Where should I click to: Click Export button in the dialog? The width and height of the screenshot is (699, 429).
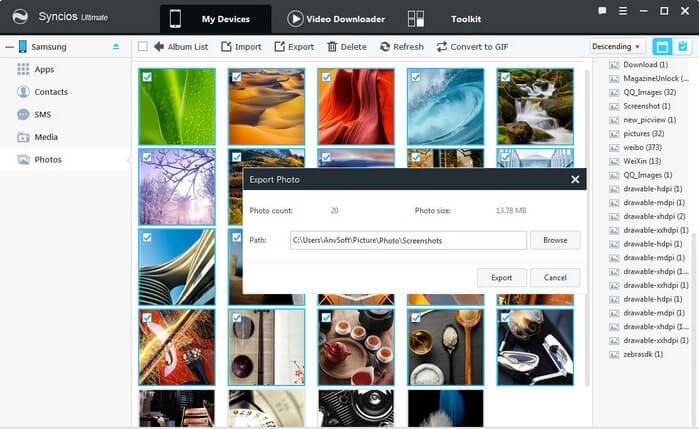(x=502, y=277)
